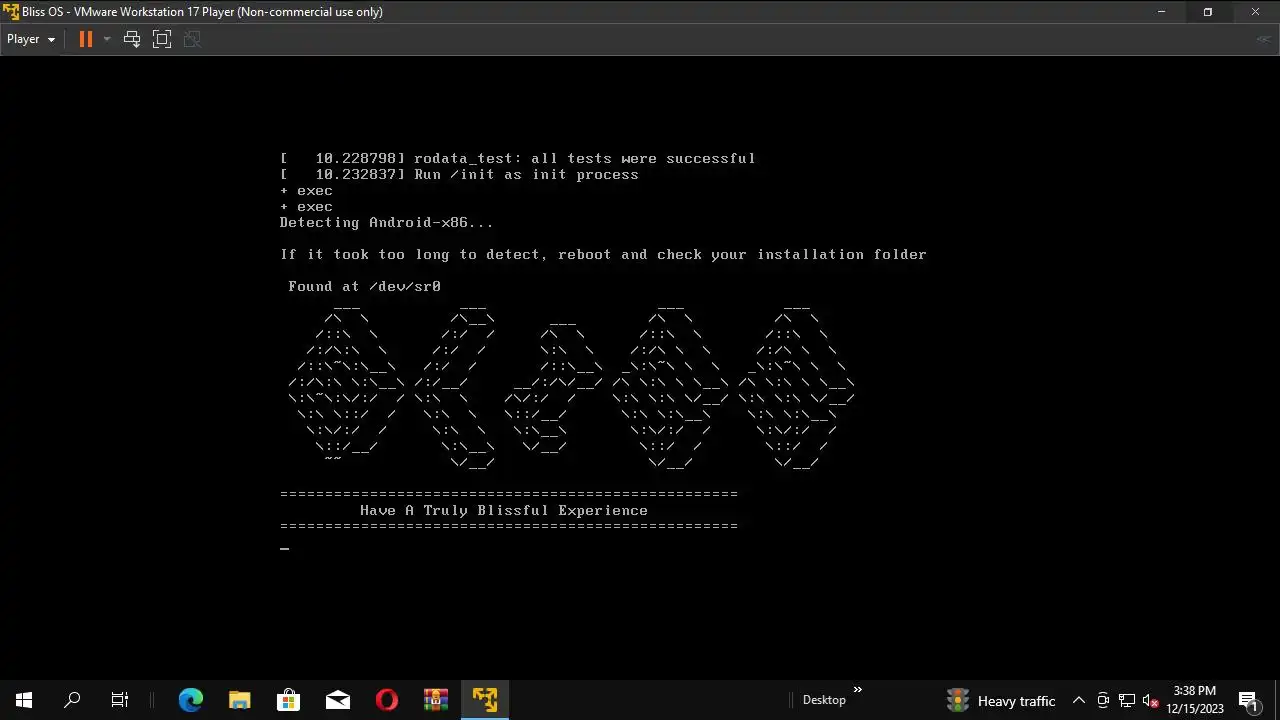Close the VMware Player window
Viewport: 1280px width, 720px height.
1256,12
